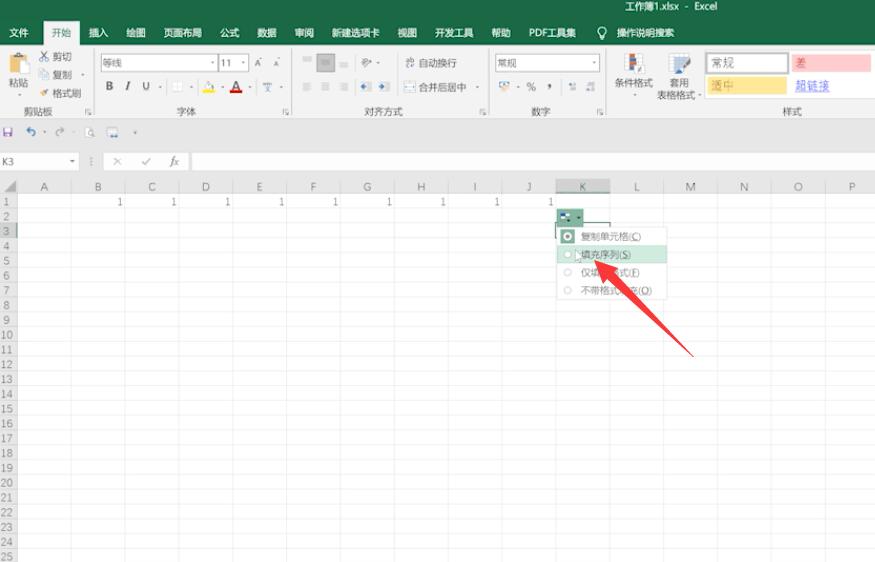Viewport: 875px width, 562px height.
Task: Click into the formula bar input
Action: (x=533, y=161)
